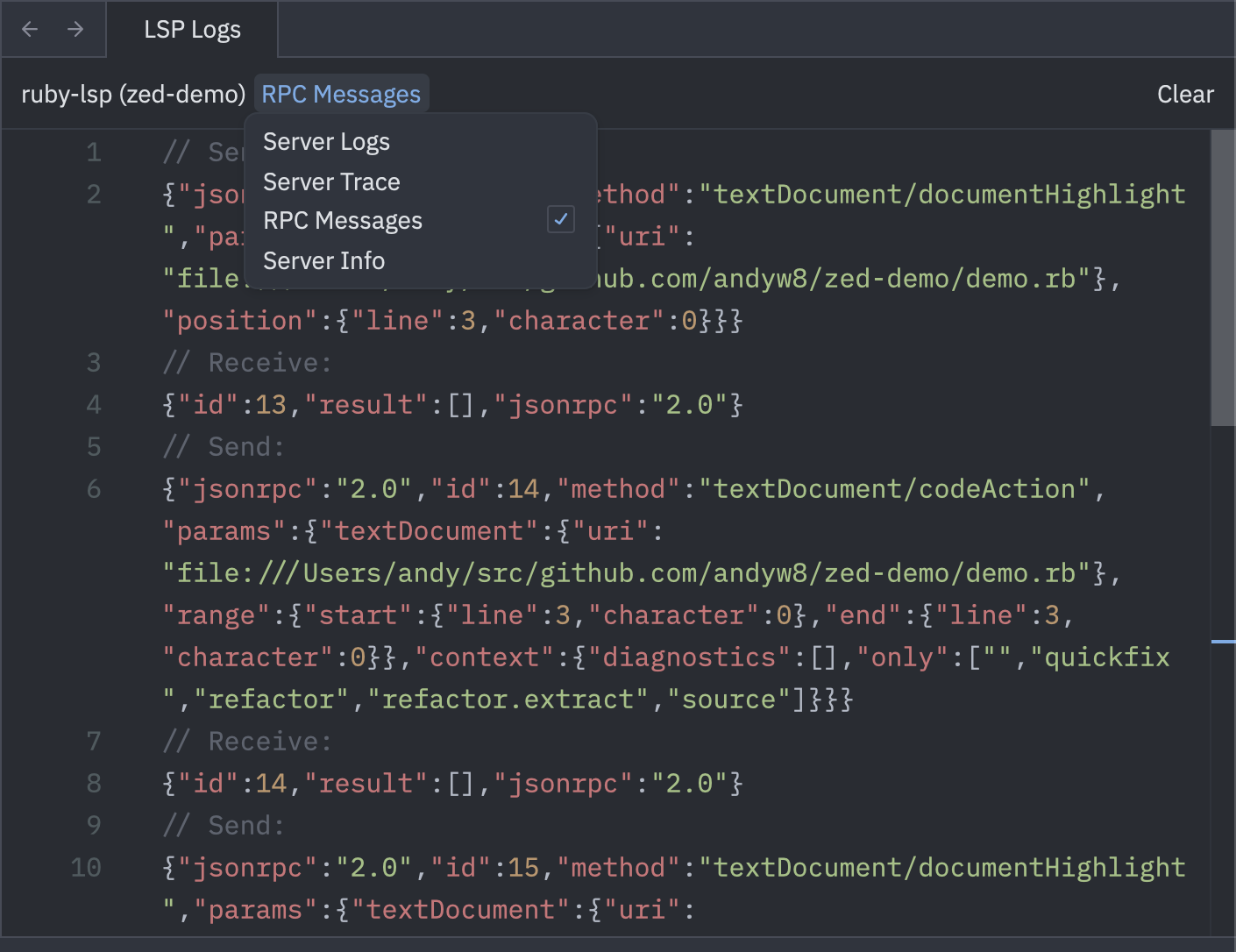Click the blue marker in scrollbar track
1236x952 pixels.
click(x=1222, y=642)
